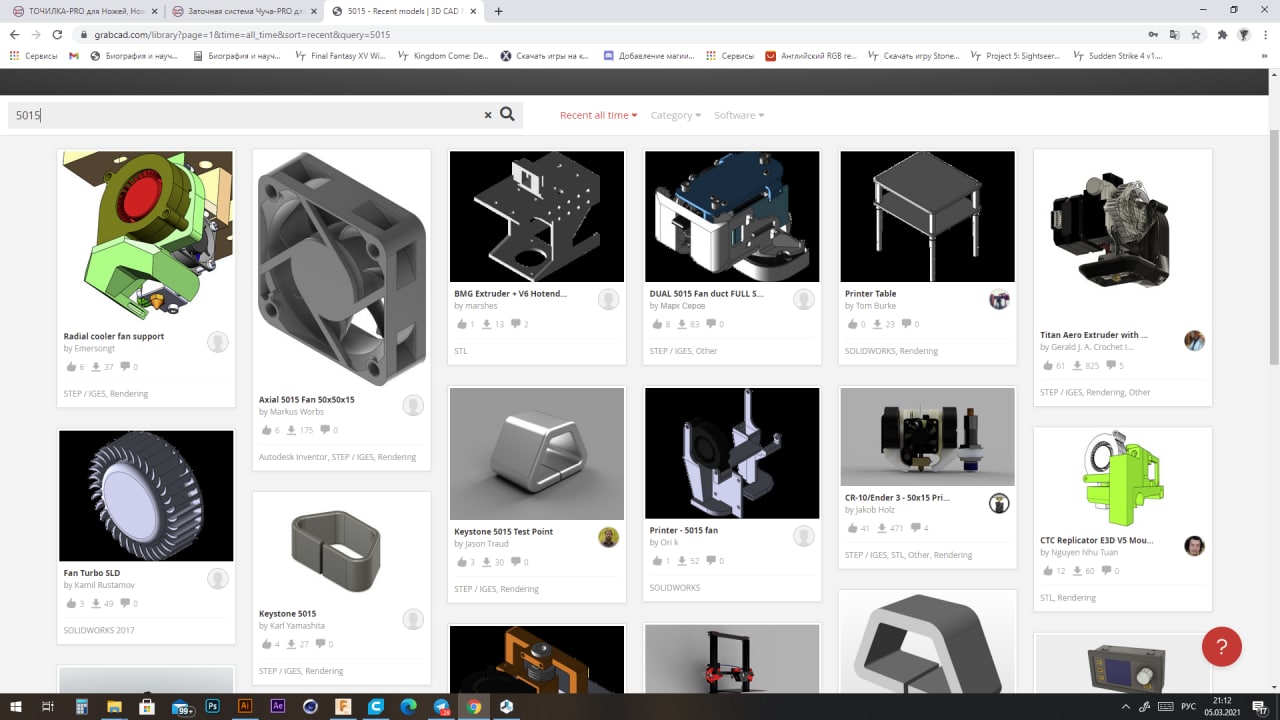Click Gerald Crochet's avatar on Titan Aero card
The width and height of the screenshot is (1280, 720).
[1194, 340]
